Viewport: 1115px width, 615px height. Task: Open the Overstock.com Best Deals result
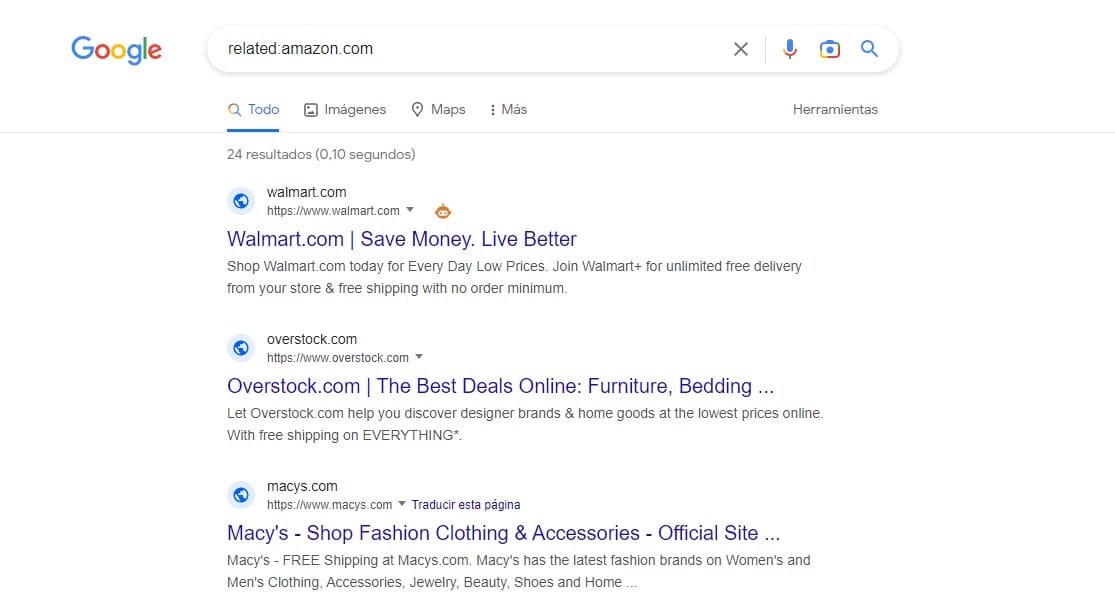500,386
